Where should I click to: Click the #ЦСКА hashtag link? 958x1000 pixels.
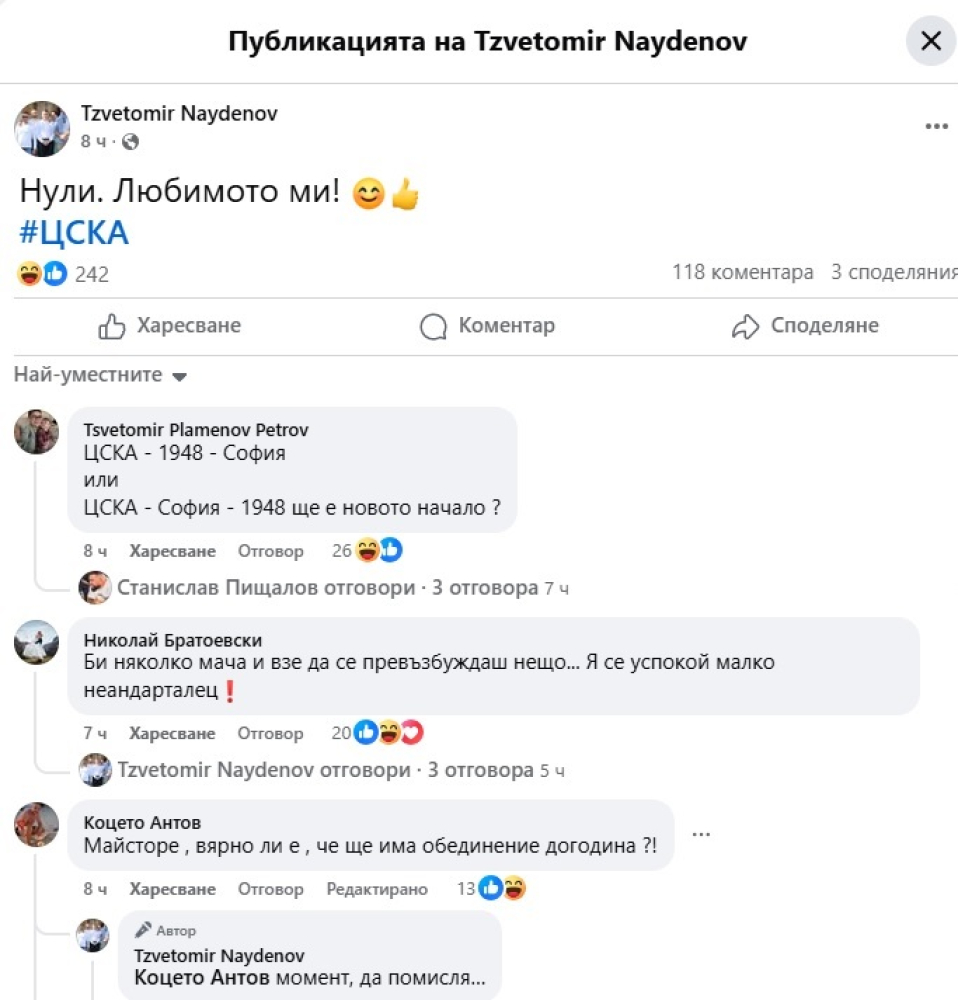coord(74,232)
